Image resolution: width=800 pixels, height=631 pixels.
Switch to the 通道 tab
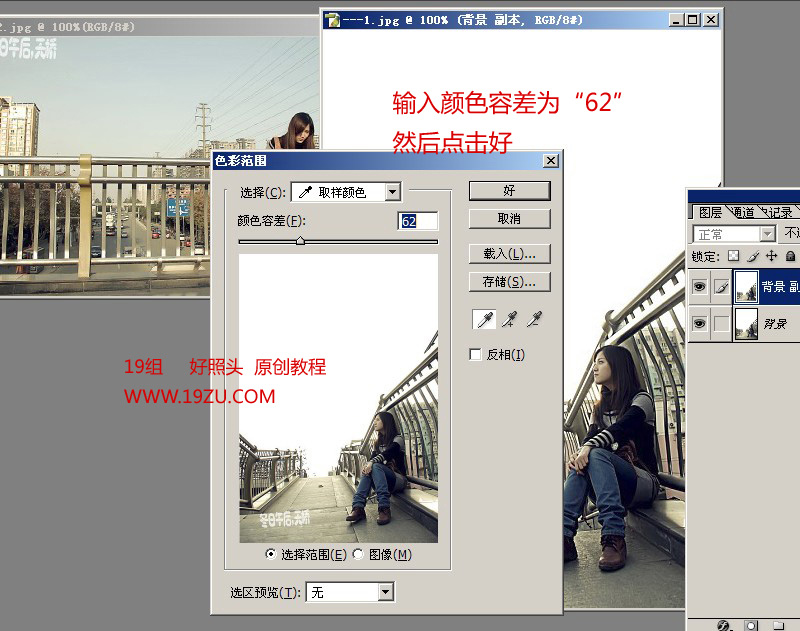coord(743,212)
